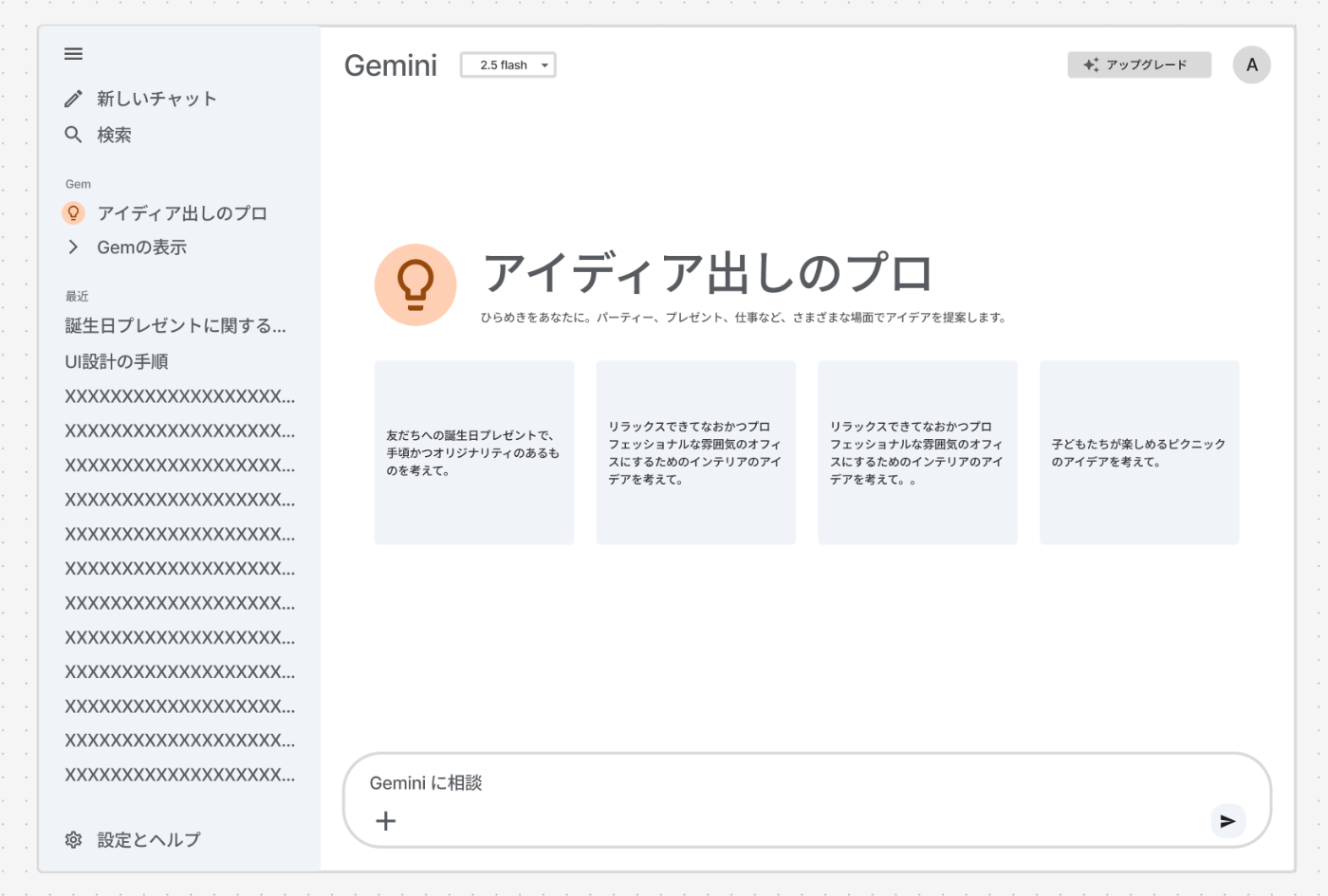
Task: Click the account avatar labeled A
Action: pos(1252,64)
